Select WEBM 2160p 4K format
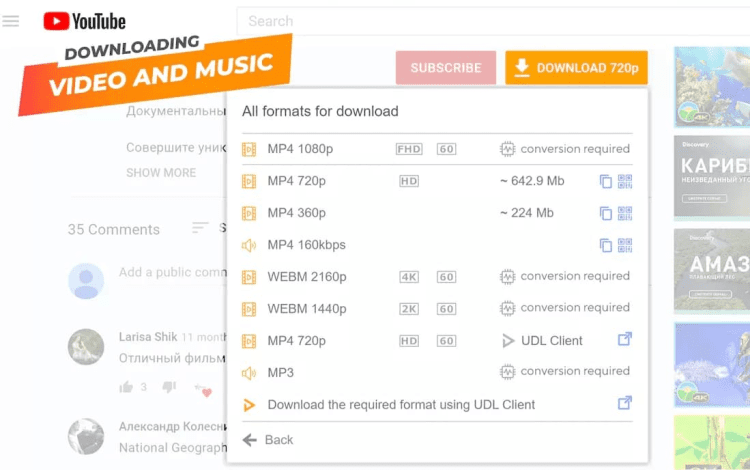The image size is (750, 470). click(306, 277)
